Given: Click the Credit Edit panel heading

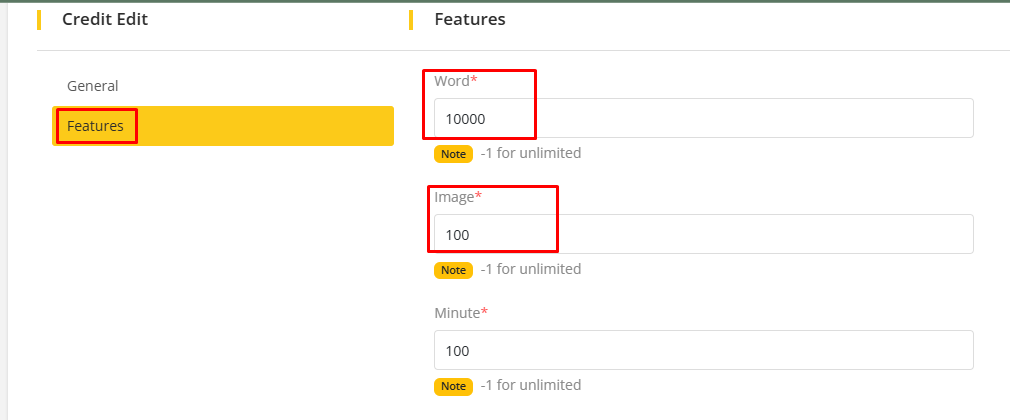Looking at the screenshot, I should [x=105, y=19].
